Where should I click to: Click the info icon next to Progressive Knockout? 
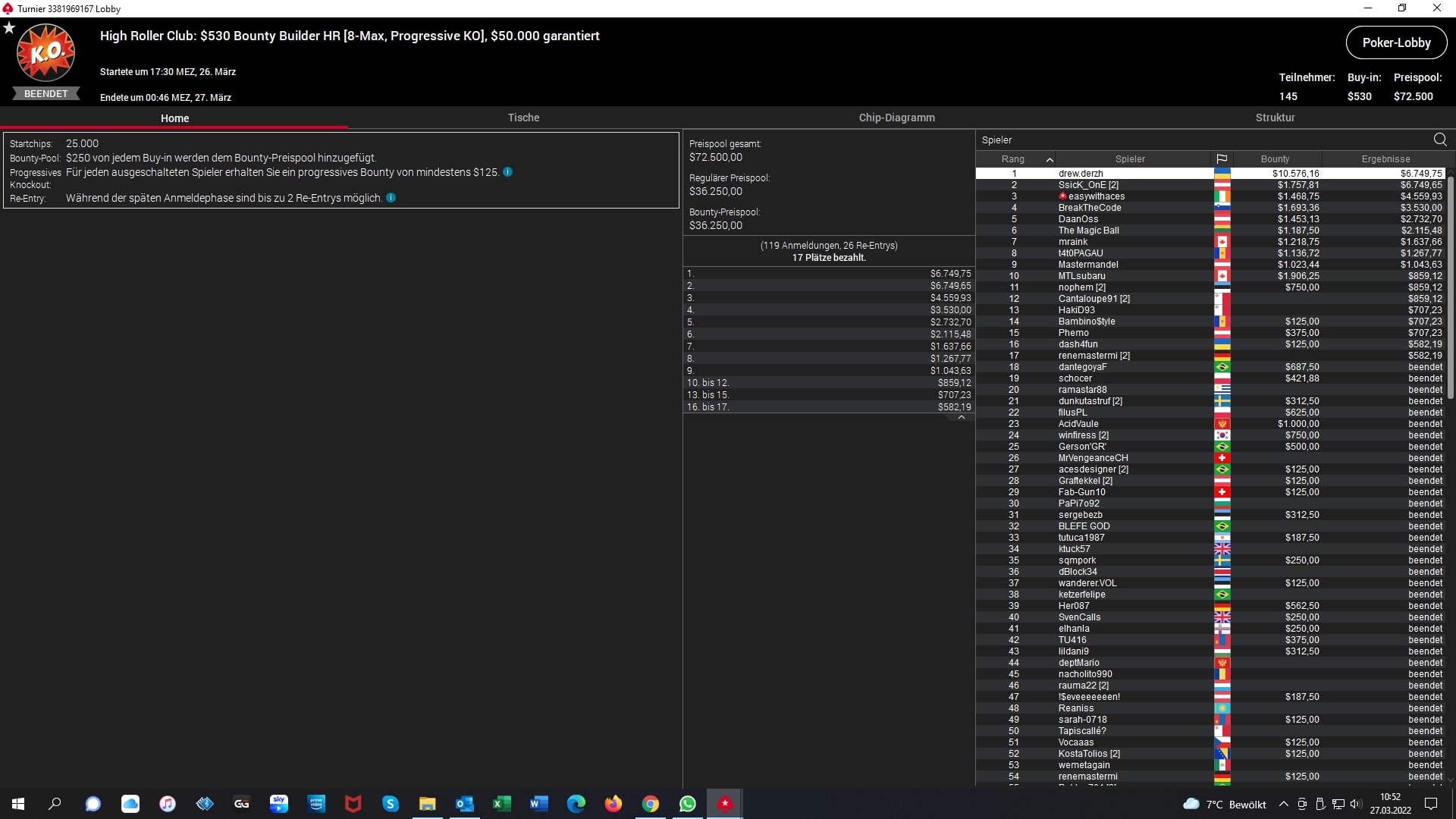pos(508,172)
